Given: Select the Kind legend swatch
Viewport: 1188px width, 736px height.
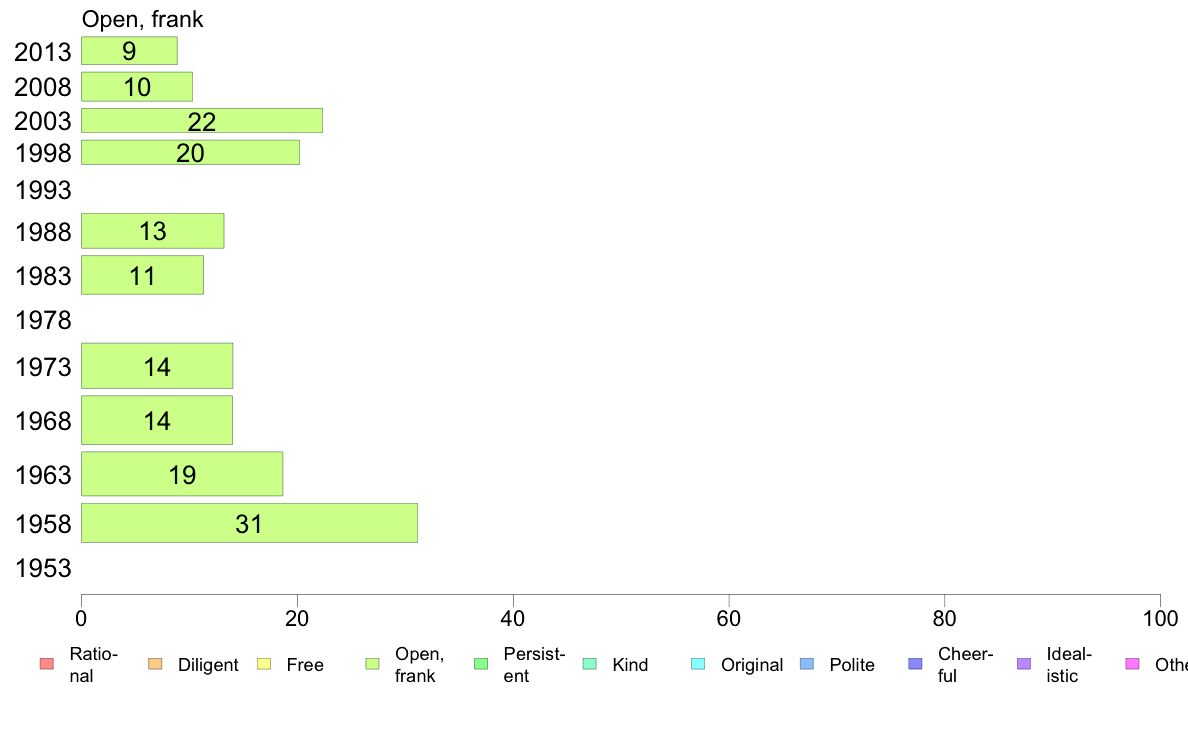Looking at the screenshot, I should point(589,664).
